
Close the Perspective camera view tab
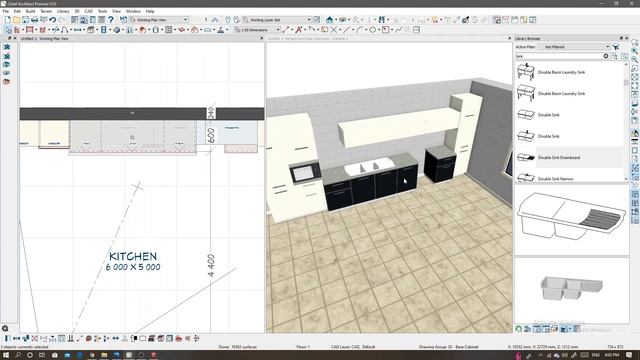click(x=509, y=38)
